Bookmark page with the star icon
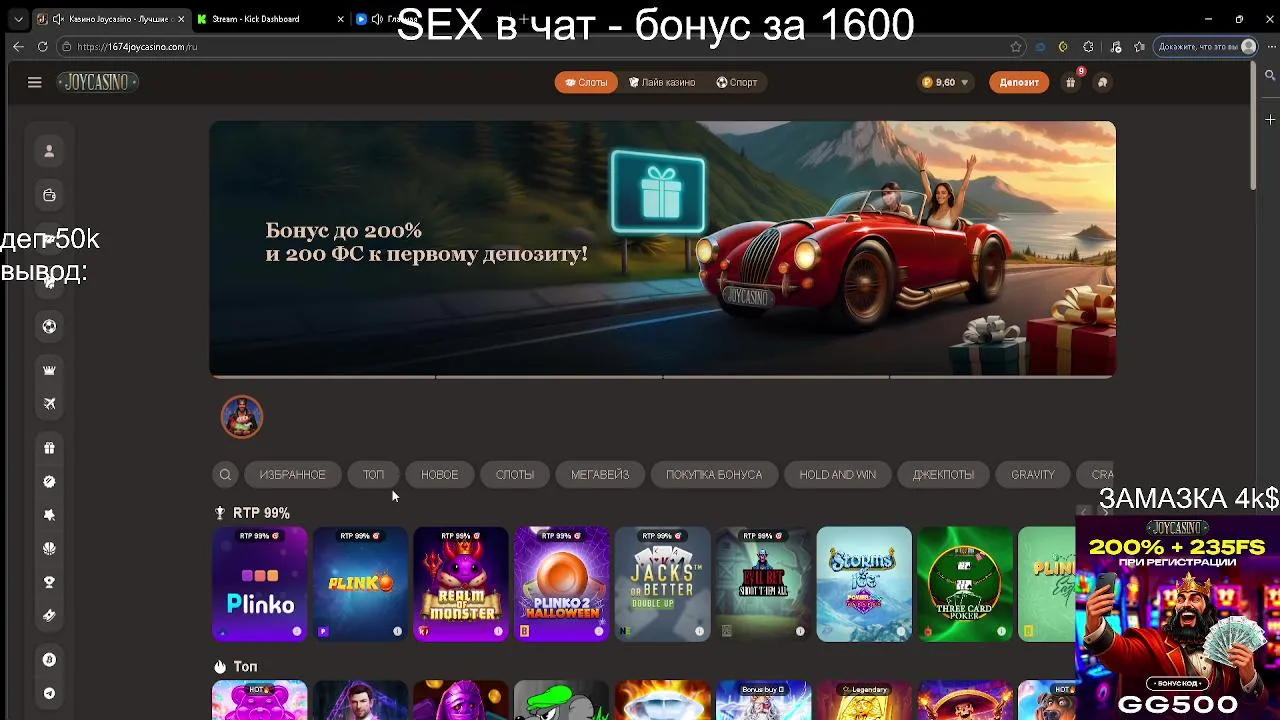This screenshot has height=720, width=1280. tap(1016, 47)
